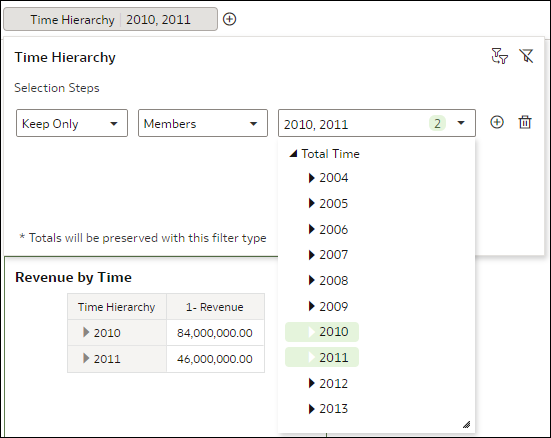Select the 2009 member in list

[x=333, y=306]
